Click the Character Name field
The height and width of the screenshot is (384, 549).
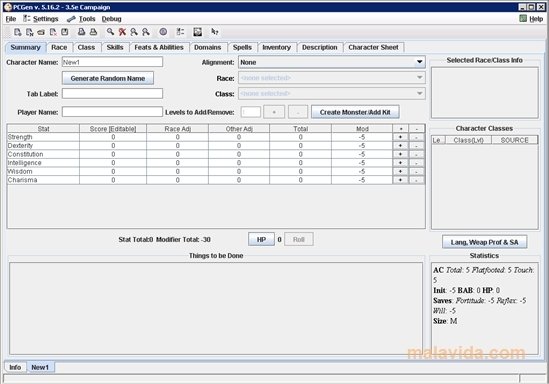tap(112, 62)
